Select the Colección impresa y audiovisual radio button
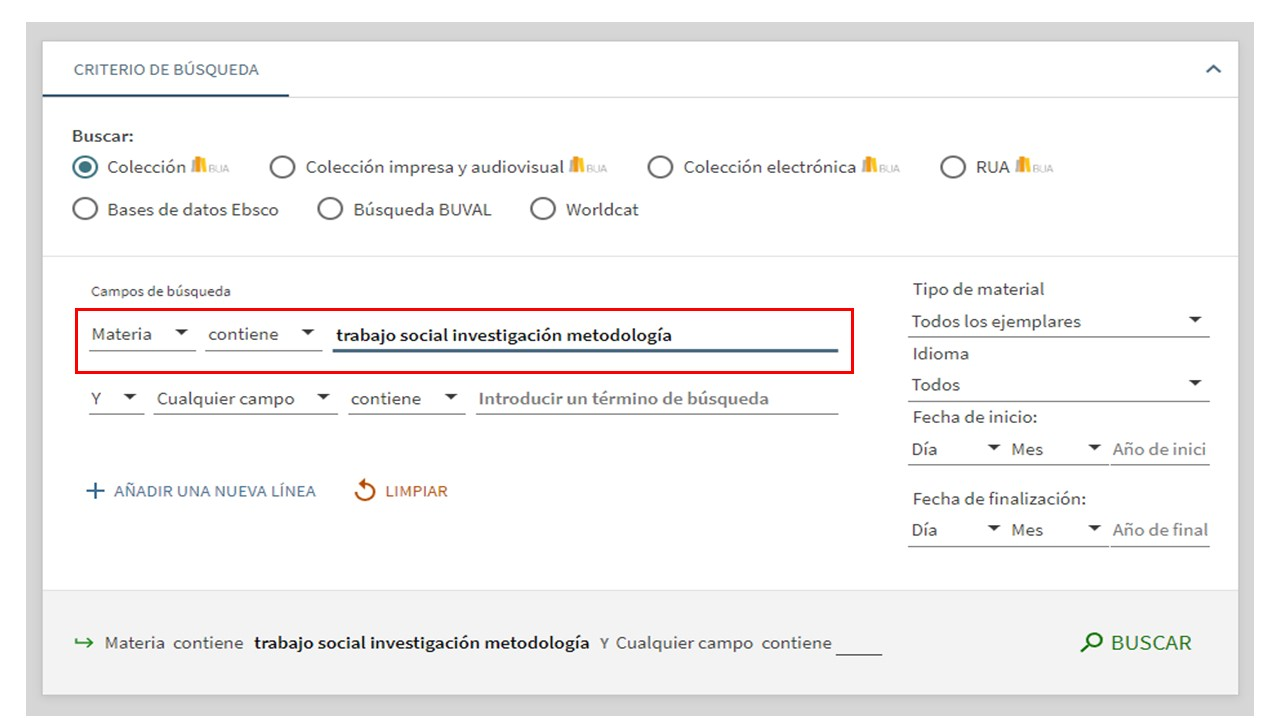 (x=283, y=167)
